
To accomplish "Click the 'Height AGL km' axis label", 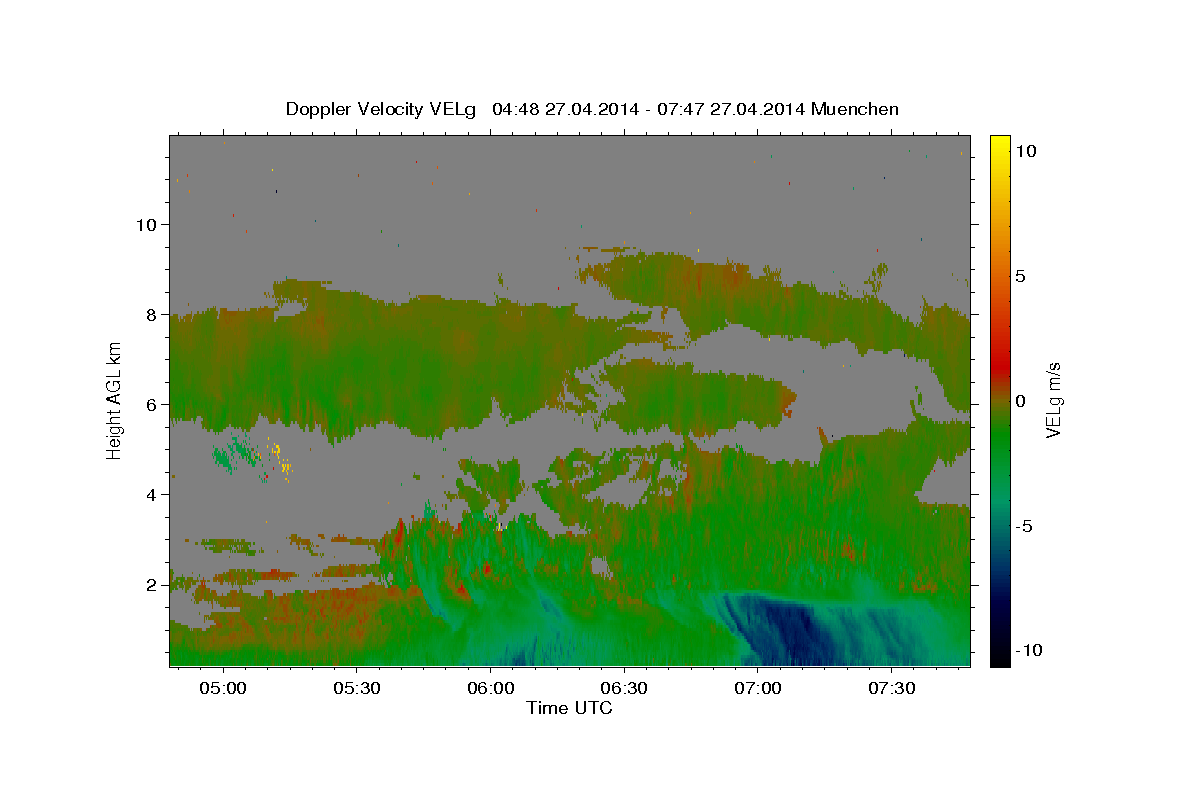I will point(115,399).
